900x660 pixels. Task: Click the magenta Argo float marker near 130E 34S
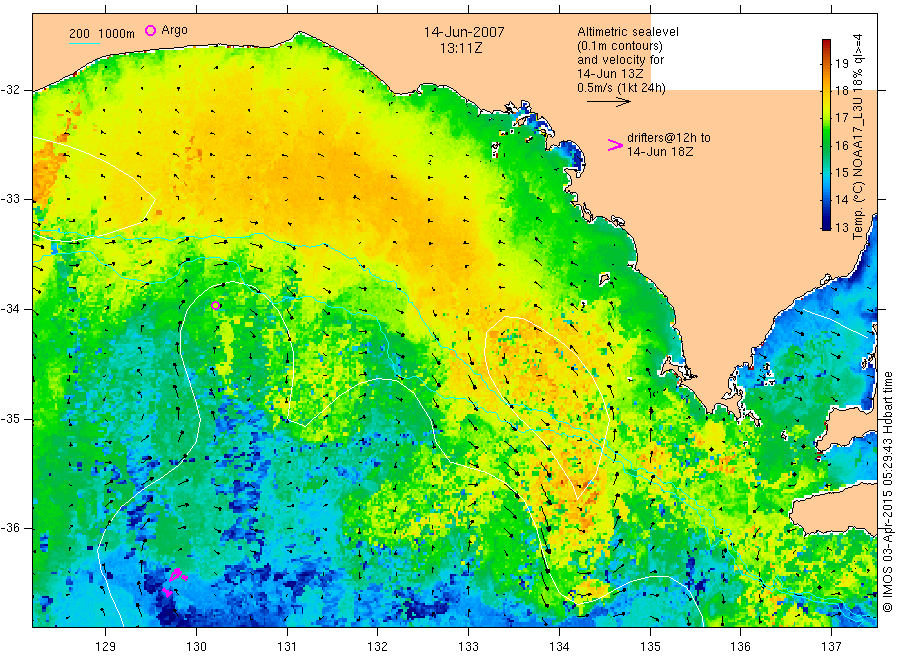tap(216, 305)
